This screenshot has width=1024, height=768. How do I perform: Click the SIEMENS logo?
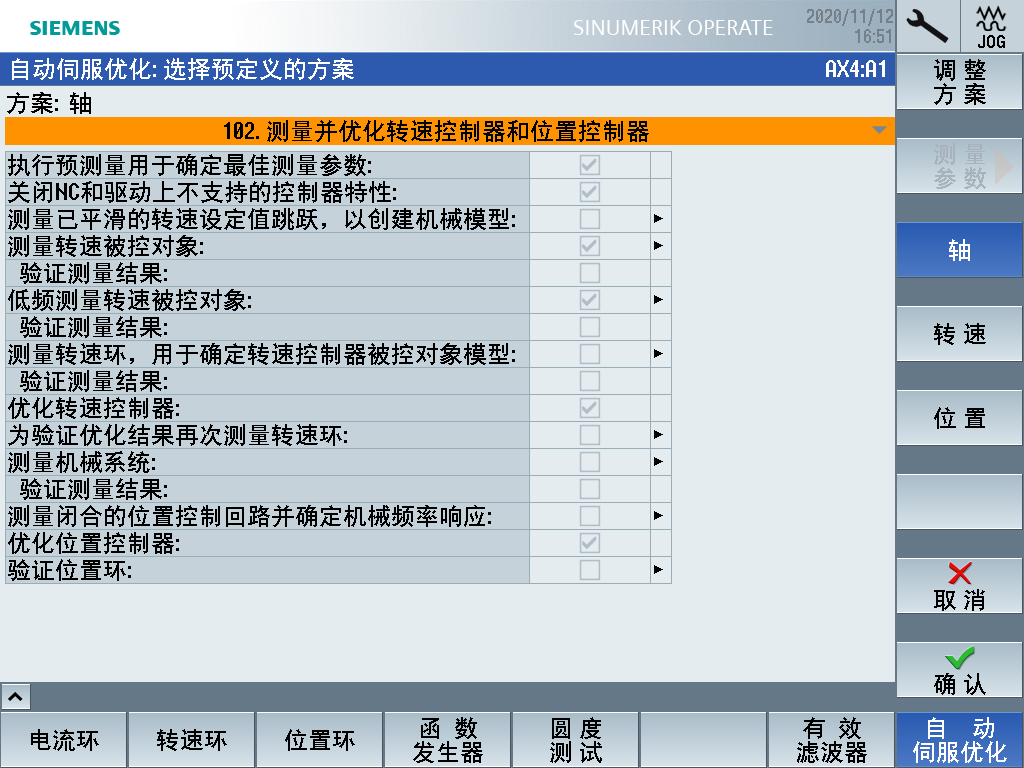click(x=75, y=28)
